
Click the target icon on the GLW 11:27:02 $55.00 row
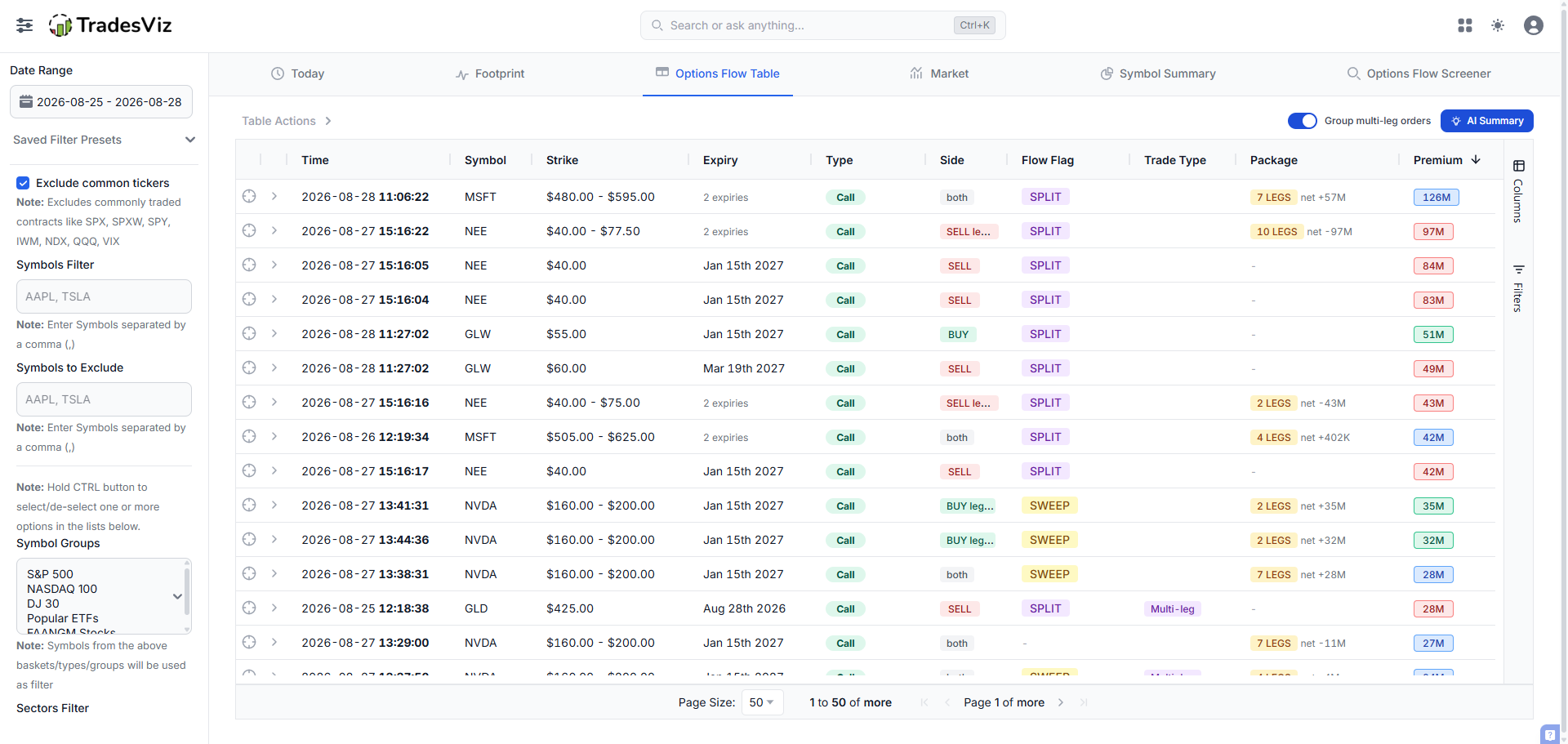[x=249, y=333]
